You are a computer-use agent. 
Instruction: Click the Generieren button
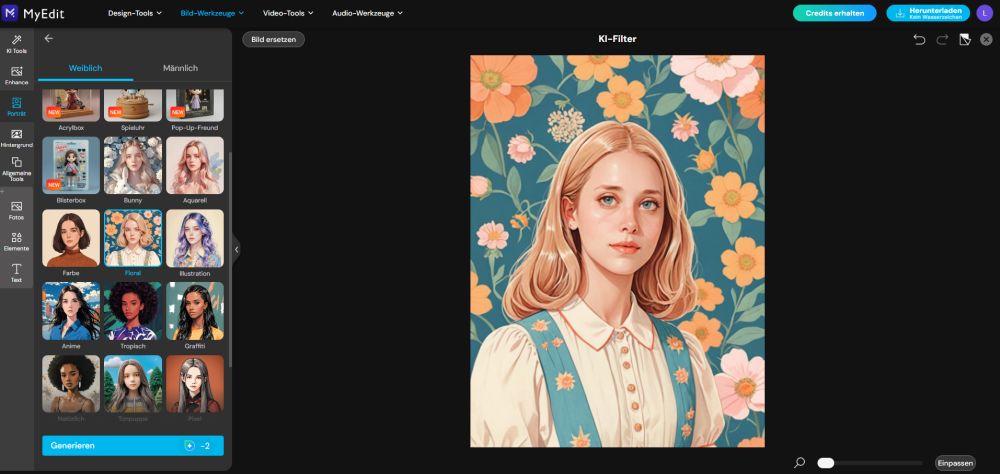tap(132, 445)
